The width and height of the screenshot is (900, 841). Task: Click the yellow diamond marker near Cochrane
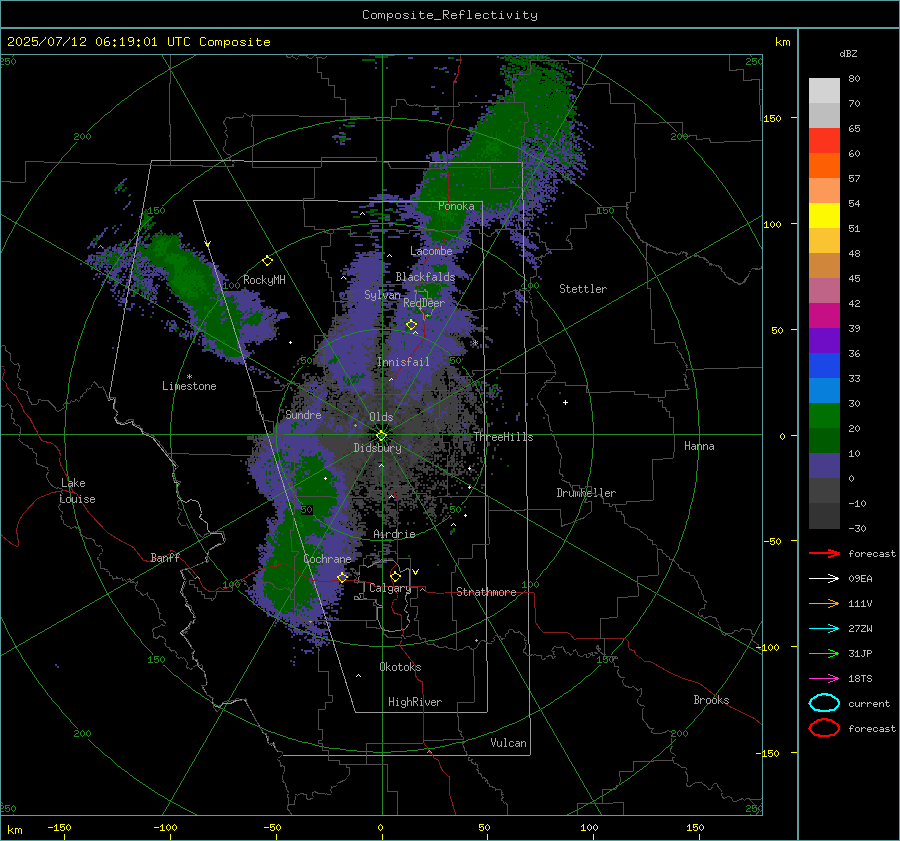coord(342,577)
